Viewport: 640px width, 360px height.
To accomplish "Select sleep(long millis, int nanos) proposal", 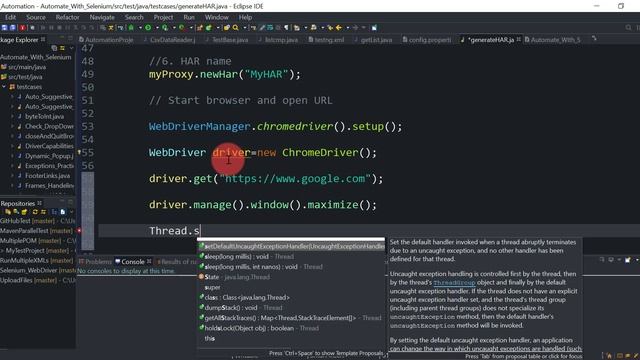I will coord(291,267).
